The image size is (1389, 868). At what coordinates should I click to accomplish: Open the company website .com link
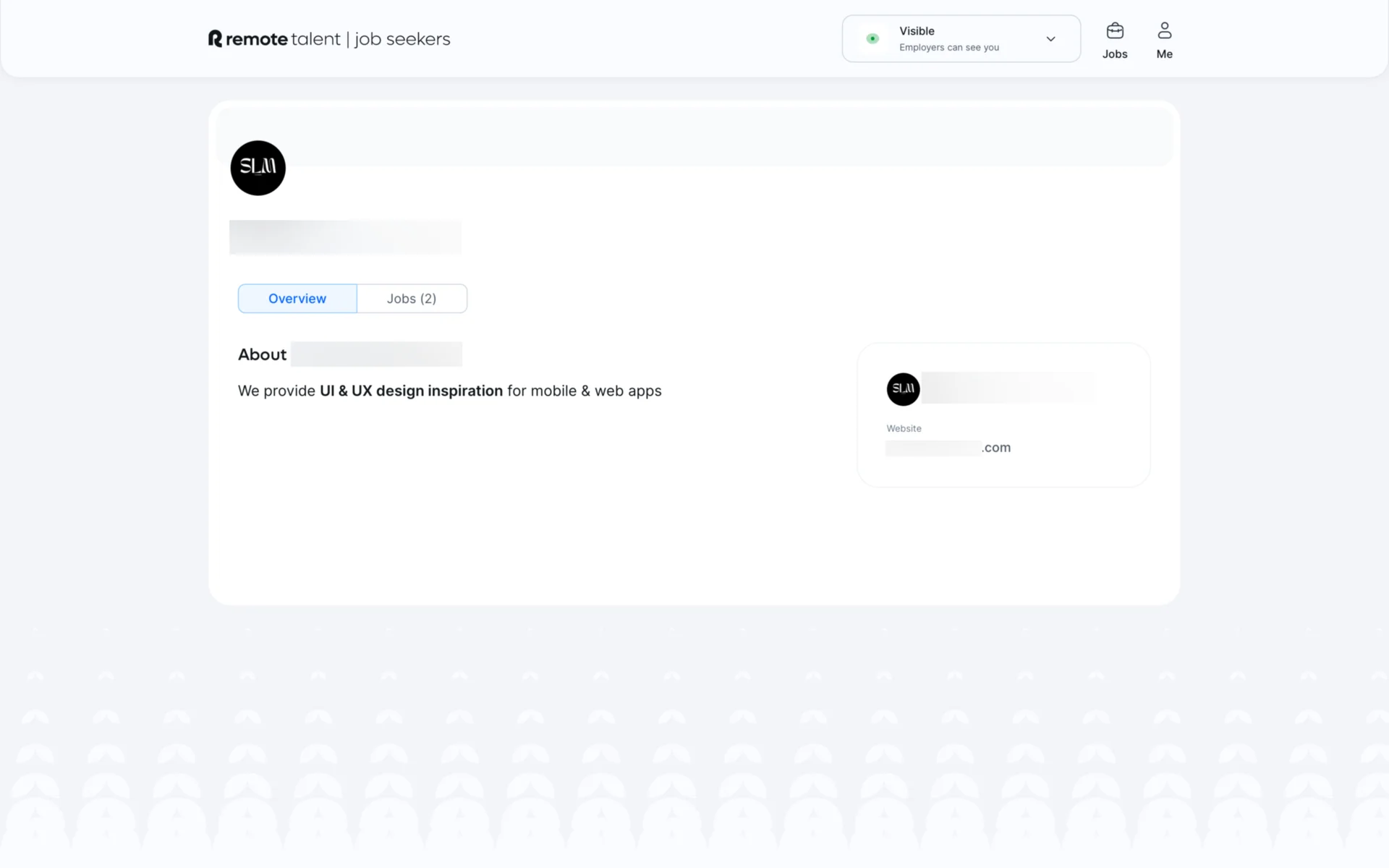[x=948, y=448]
